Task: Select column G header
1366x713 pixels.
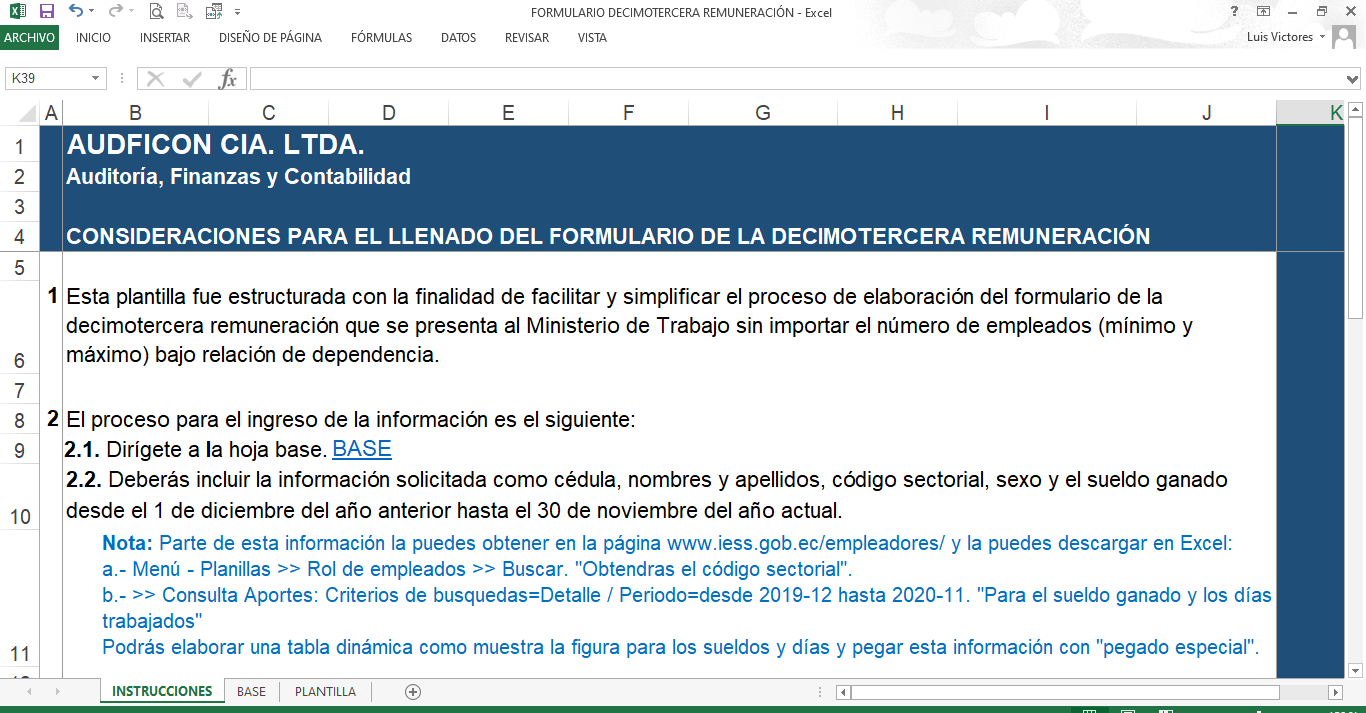Action: coord(763,113)
